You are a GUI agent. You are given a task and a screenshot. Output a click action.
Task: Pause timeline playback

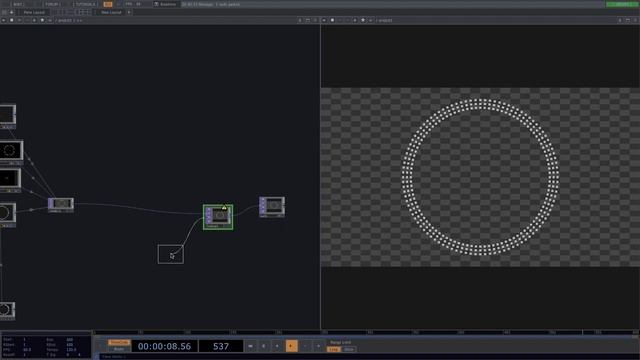(264, 346)
